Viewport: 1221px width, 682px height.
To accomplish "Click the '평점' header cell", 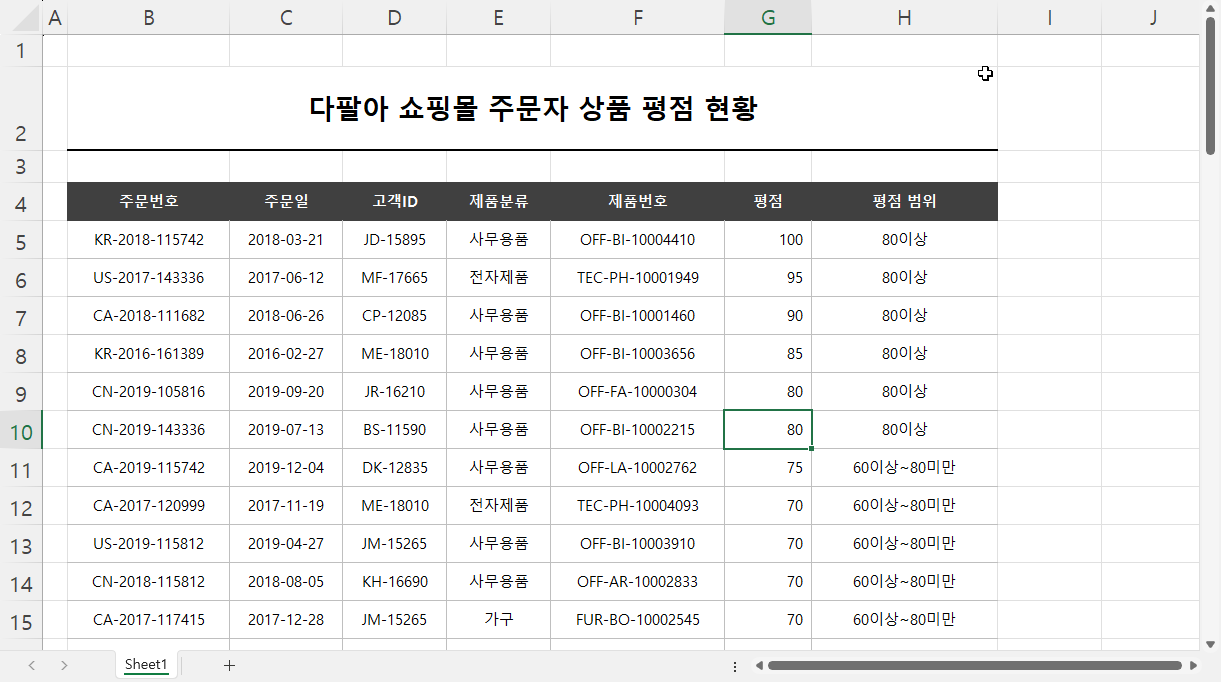I will pos(768,202).
